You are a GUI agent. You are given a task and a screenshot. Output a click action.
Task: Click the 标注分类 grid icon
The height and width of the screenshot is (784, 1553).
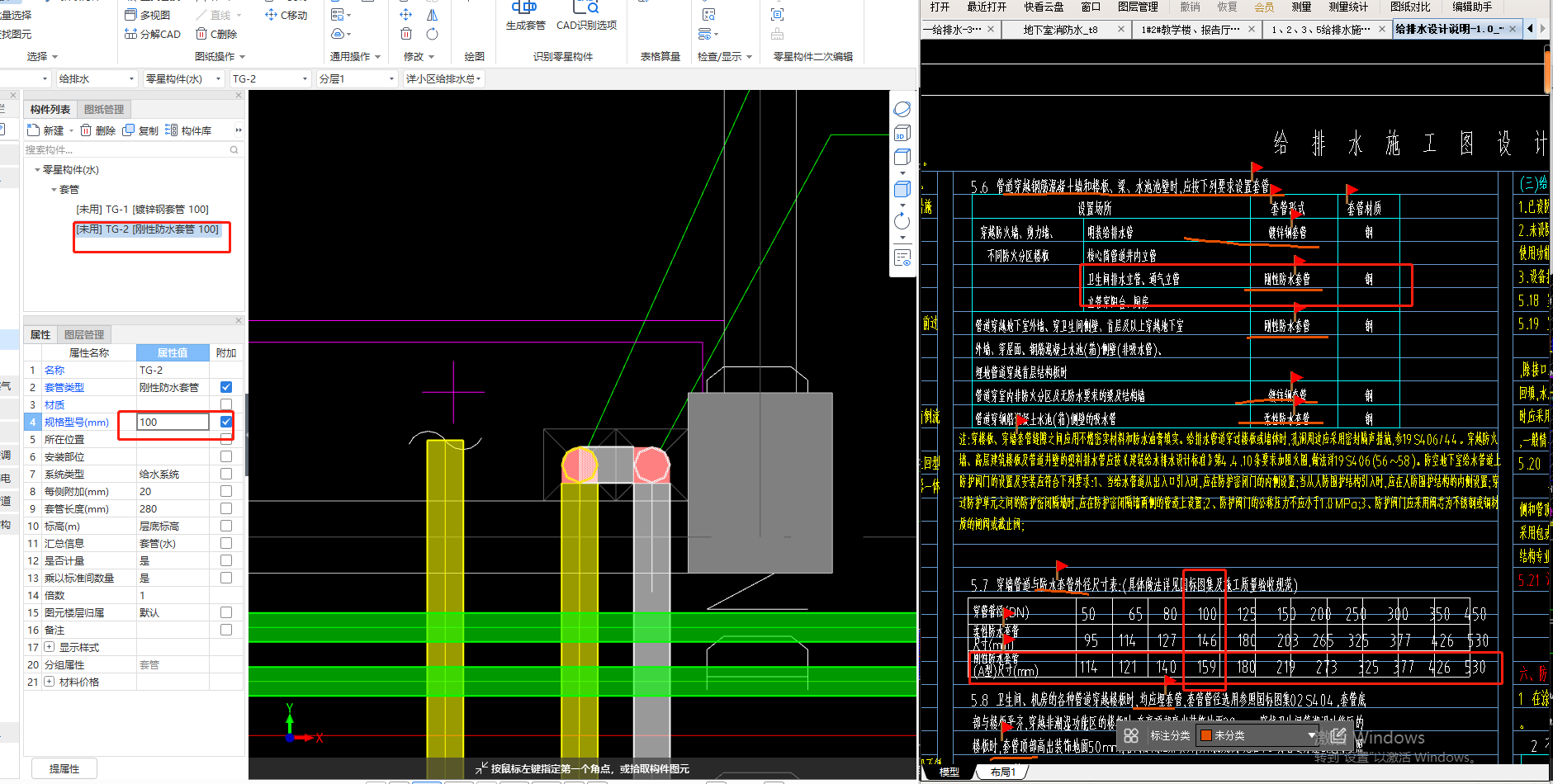click(1131, 735)
